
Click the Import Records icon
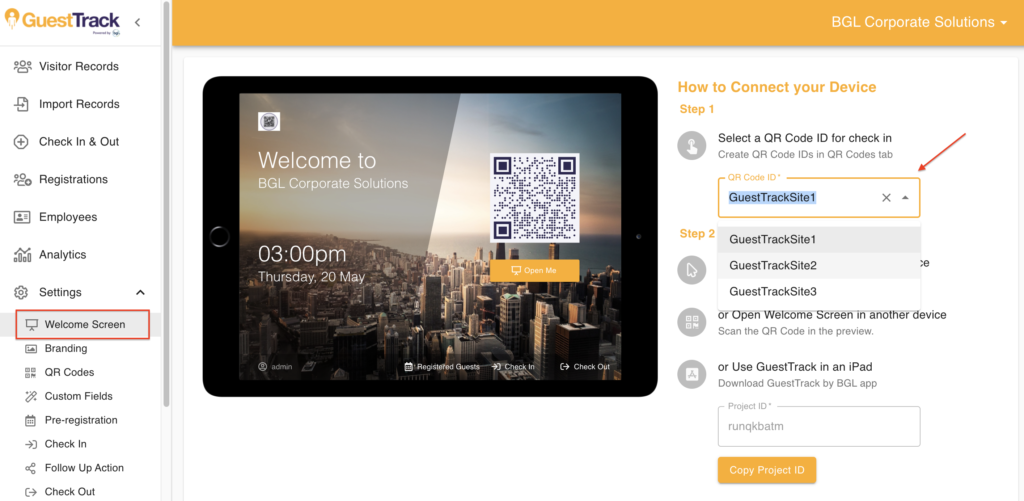pos(21,104)
